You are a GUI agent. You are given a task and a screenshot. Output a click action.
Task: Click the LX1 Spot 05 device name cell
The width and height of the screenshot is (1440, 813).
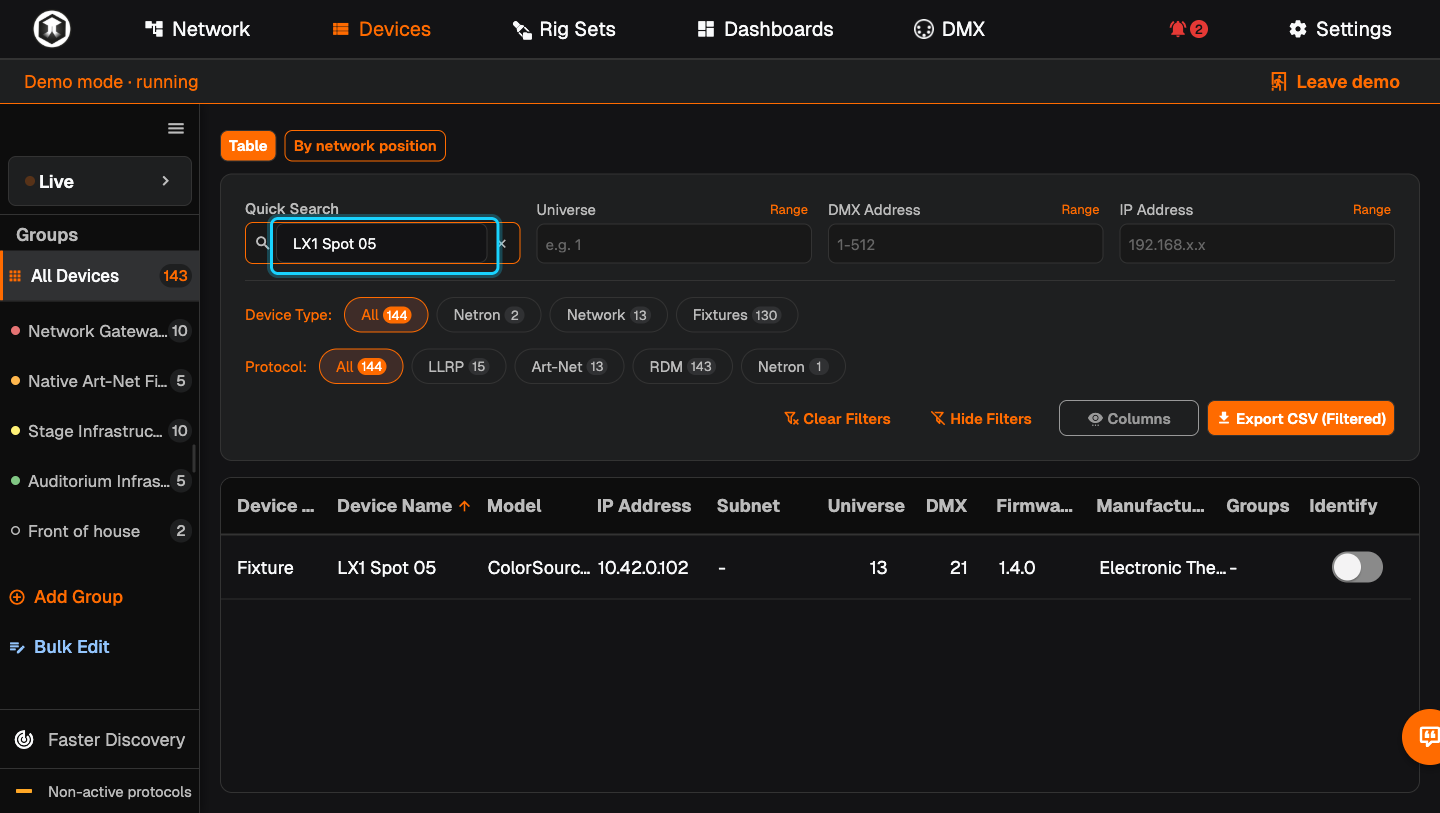click(x=387, y=568)
